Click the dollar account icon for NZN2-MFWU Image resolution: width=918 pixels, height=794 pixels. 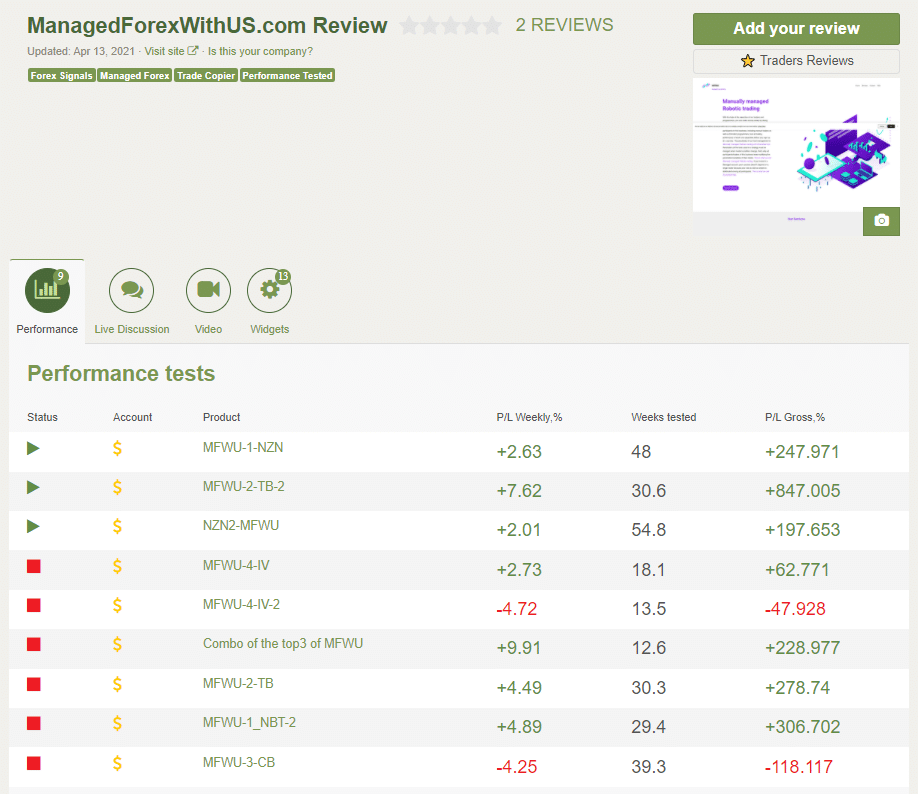click(117, 526)
